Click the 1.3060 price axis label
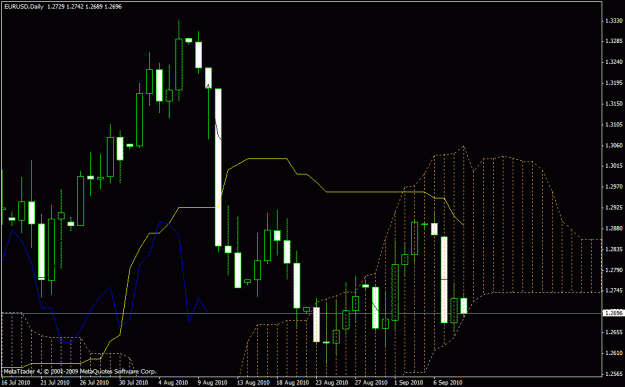This screenshot has height=387, width=625. [613, 145]
